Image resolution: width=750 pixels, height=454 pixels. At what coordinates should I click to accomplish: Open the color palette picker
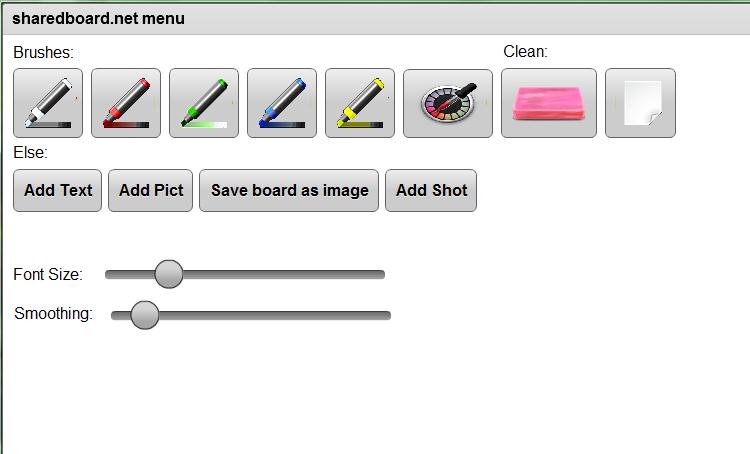(x=448, y=103)
